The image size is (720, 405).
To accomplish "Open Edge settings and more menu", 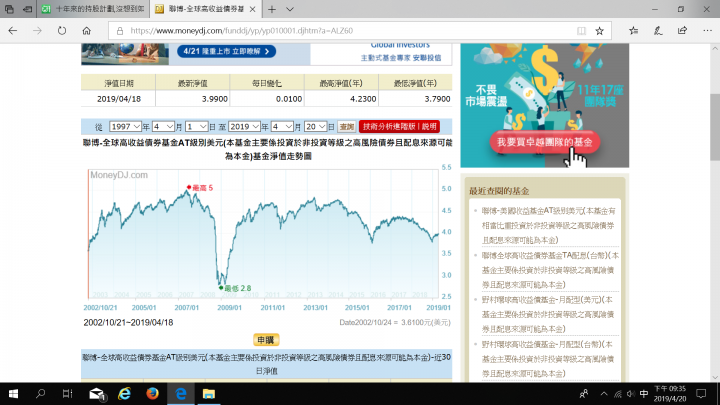I will [x=707, y=31].
